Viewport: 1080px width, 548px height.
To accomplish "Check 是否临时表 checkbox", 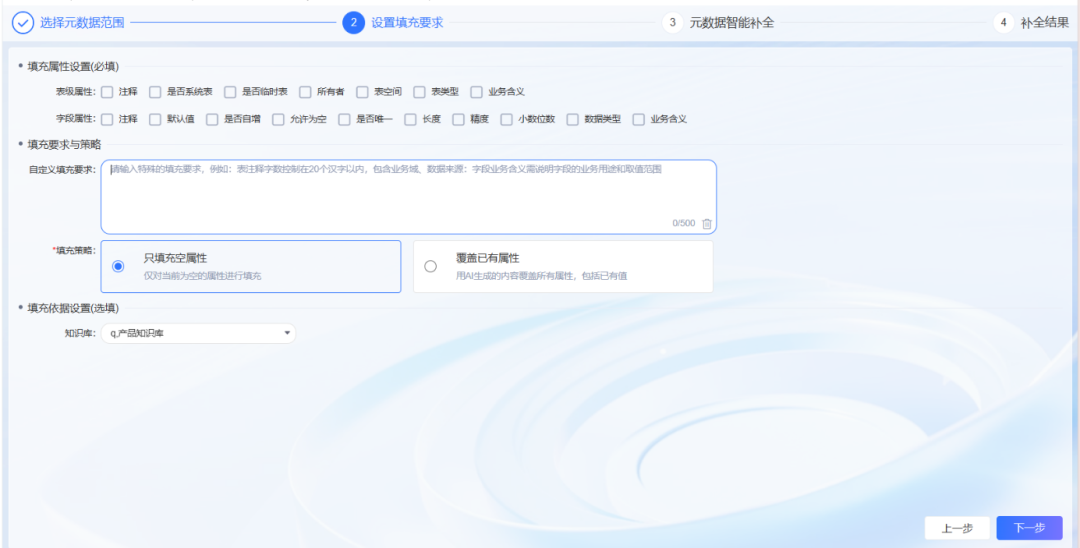I will coord(230,92).
